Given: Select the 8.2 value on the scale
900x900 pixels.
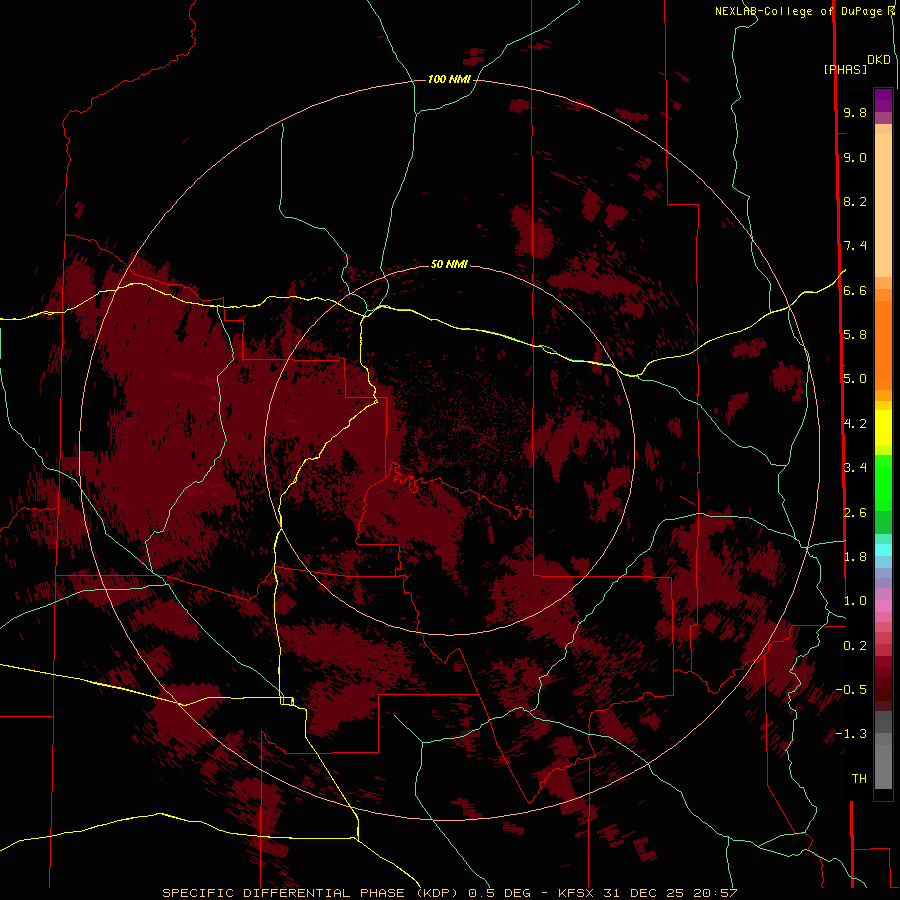Looking at the screenshot, I should click(x=855, y=201).
